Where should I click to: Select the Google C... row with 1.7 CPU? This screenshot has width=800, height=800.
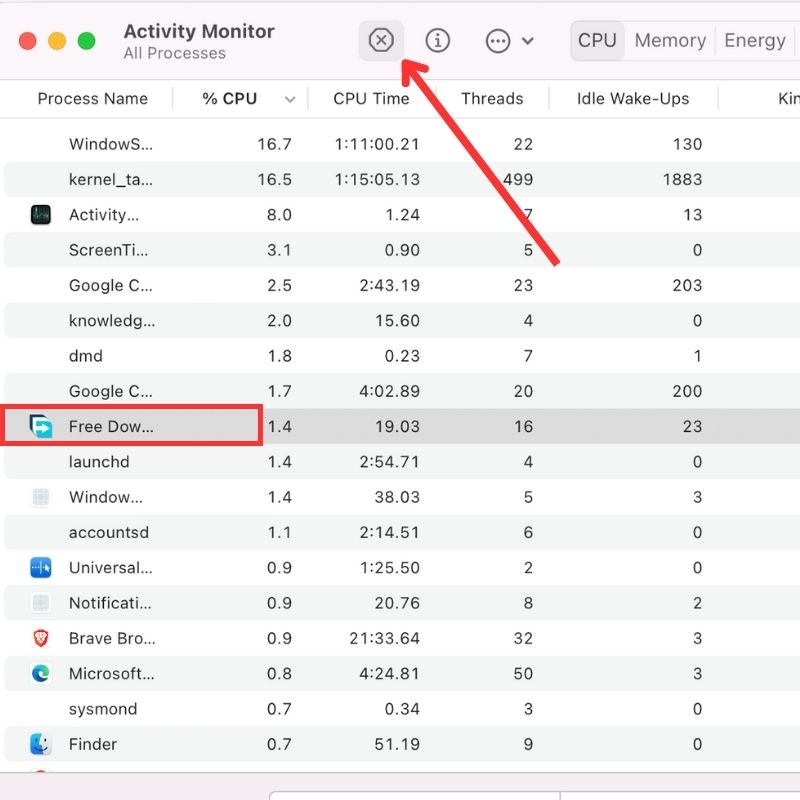pyautogui.click(x=402, y=391)
